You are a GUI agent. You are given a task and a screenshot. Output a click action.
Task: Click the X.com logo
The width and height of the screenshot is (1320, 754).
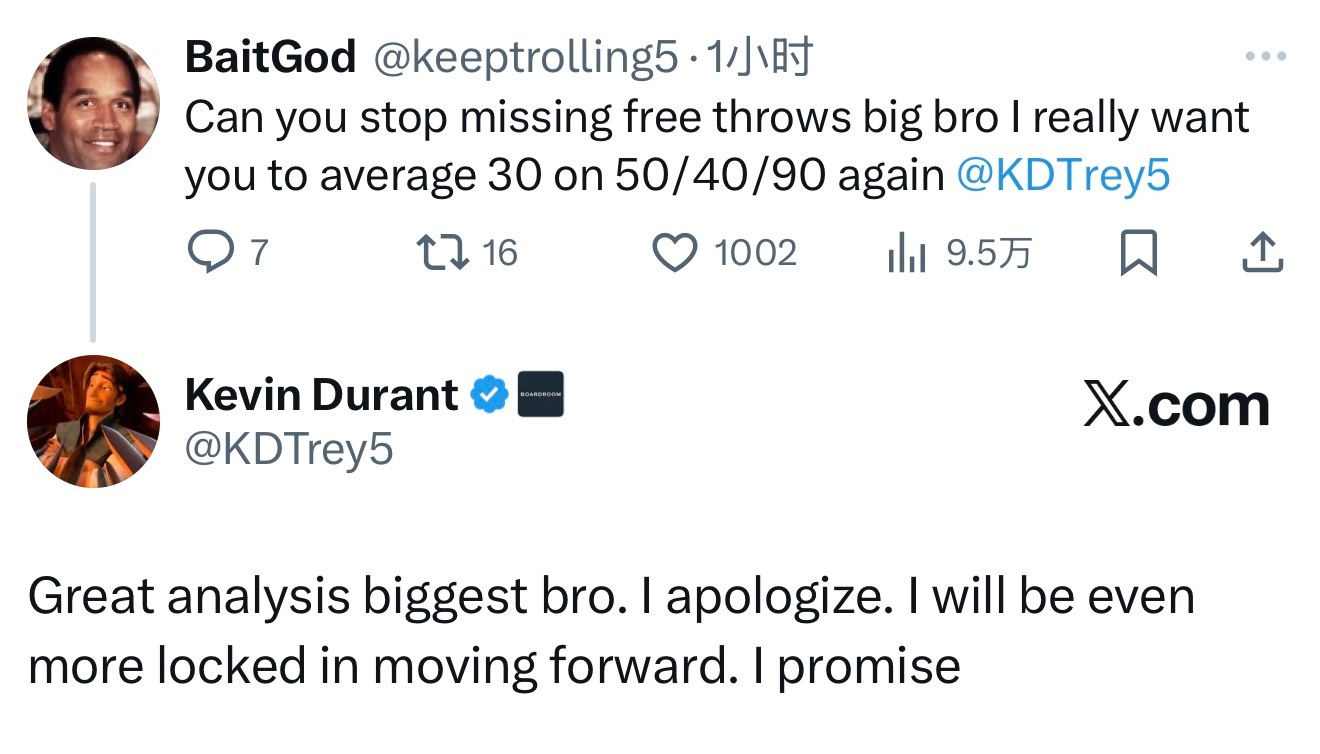pyautogui.click(x=1176, y=406)
